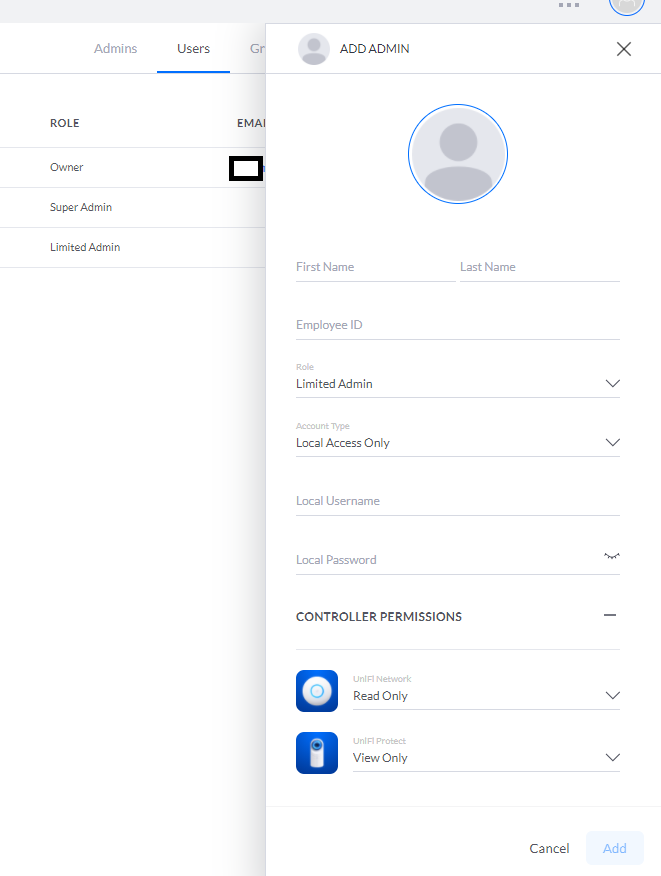Click the UniFi Network app icon

pyautogui.click(x=317, y=691)
